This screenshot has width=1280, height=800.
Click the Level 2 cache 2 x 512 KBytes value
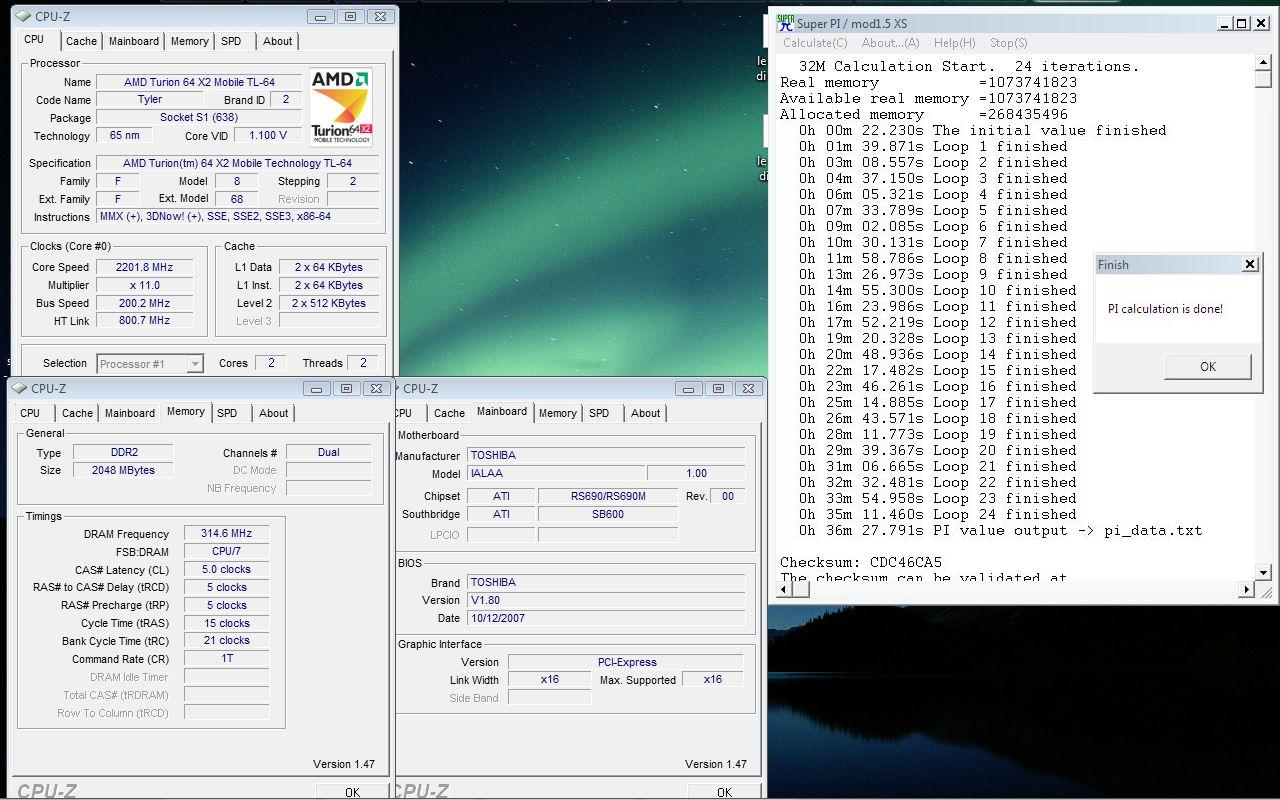click(x=329, y=303)
